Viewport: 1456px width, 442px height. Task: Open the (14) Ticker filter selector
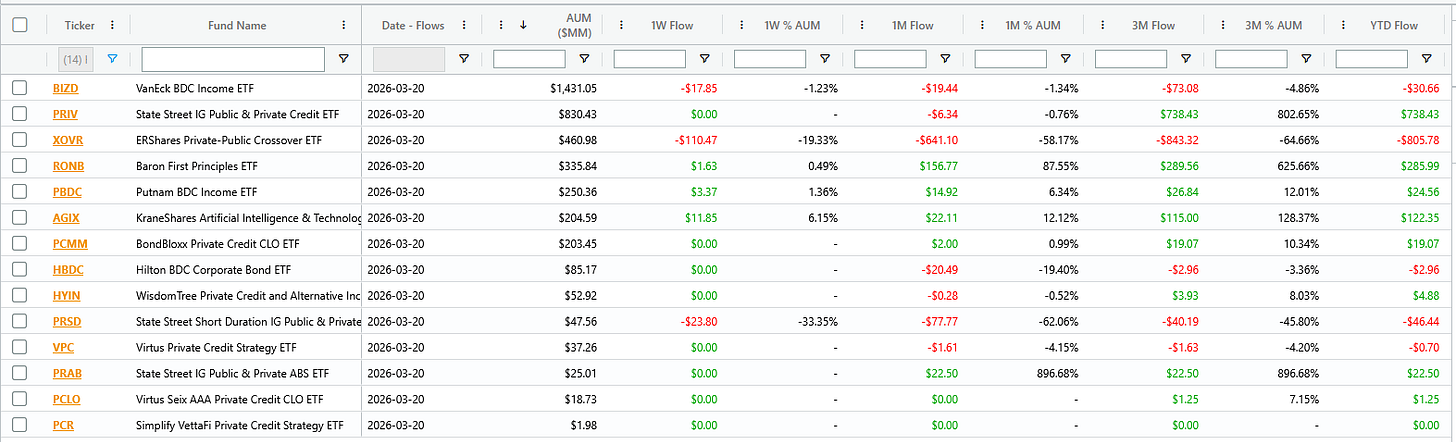[75, 59]
